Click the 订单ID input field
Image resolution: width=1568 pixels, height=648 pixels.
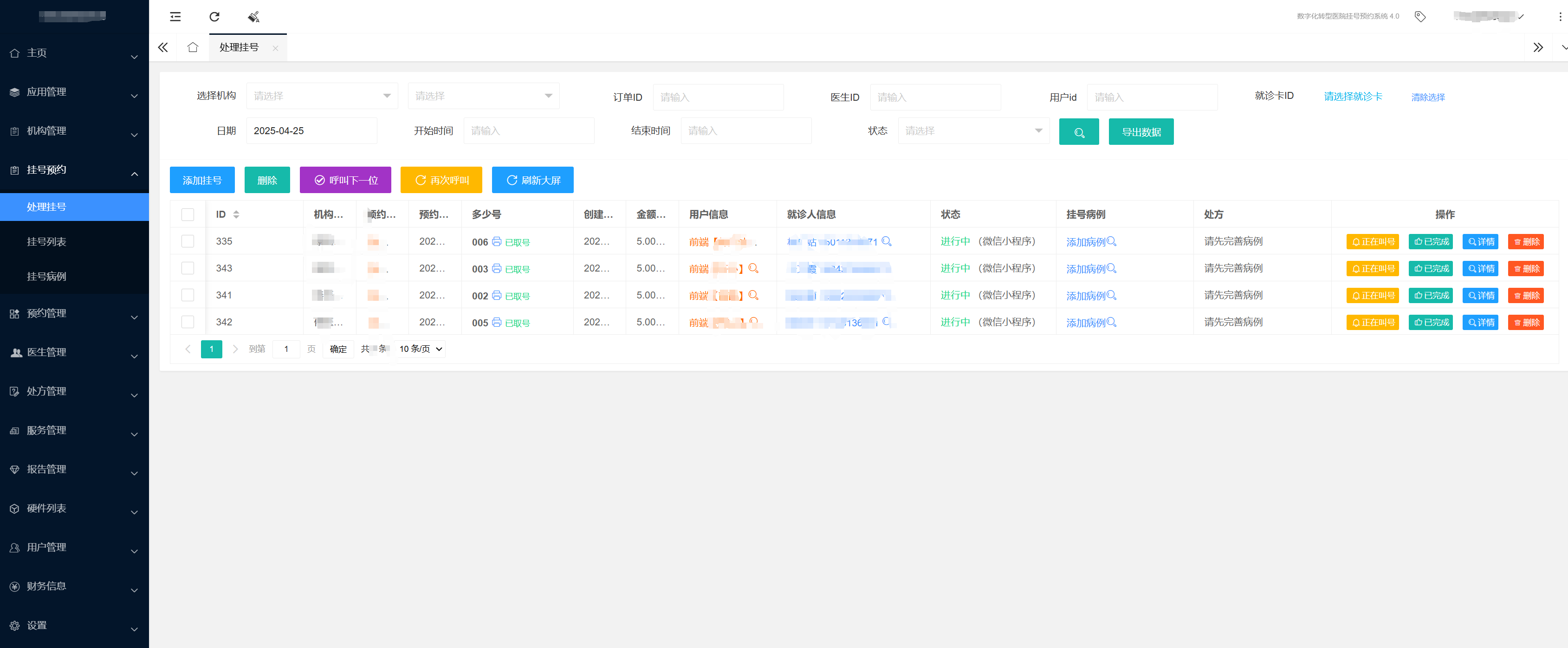718,97
